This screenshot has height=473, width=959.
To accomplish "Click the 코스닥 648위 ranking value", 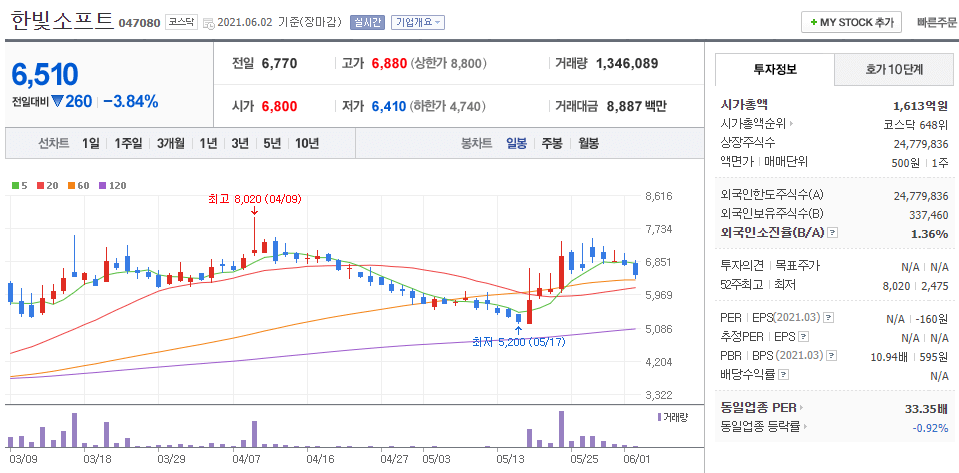I will pyautogui.click(x=916, y=125).
